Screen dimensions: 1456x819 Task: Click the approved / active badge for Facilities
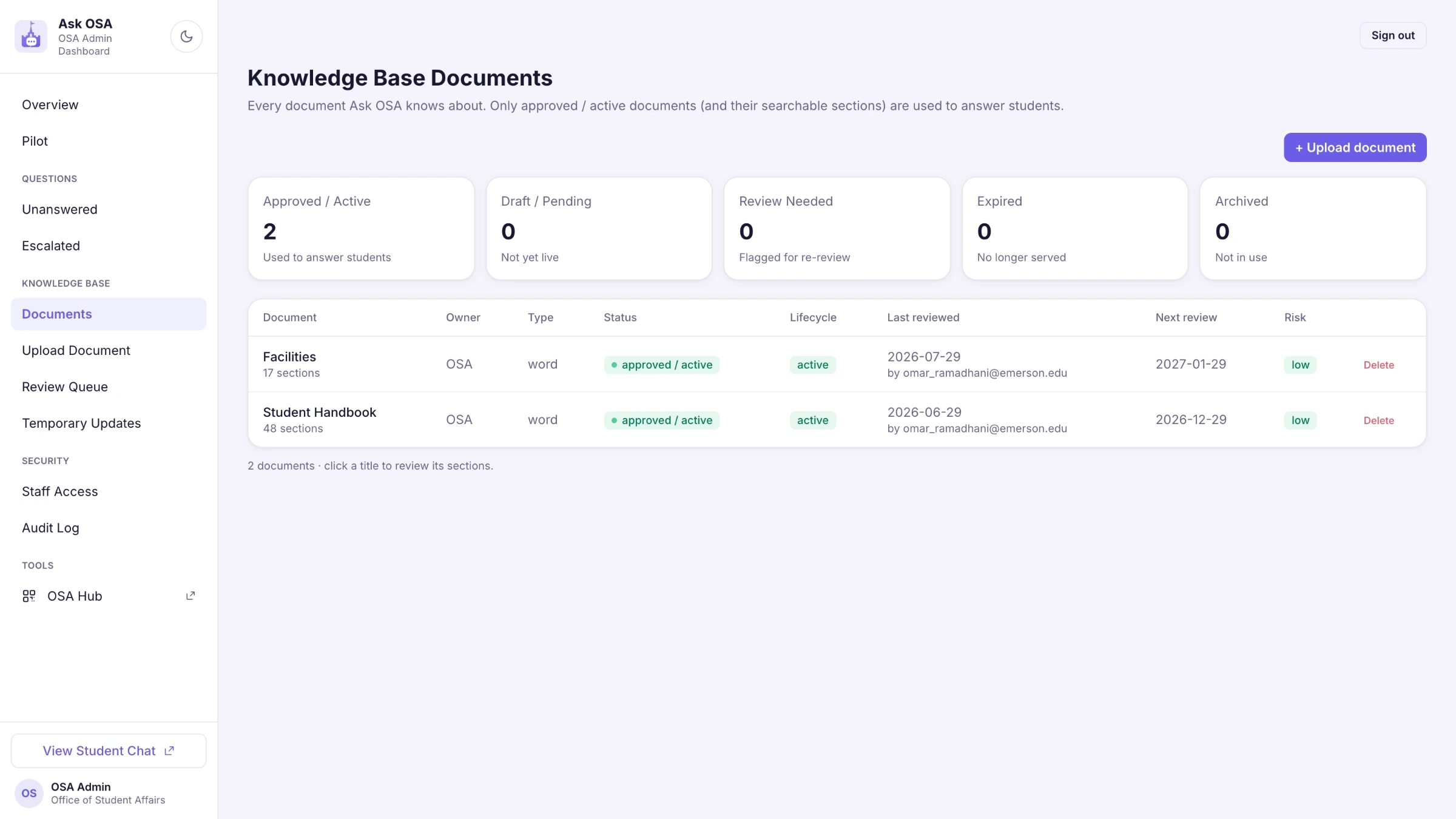(x=661, y=365)
